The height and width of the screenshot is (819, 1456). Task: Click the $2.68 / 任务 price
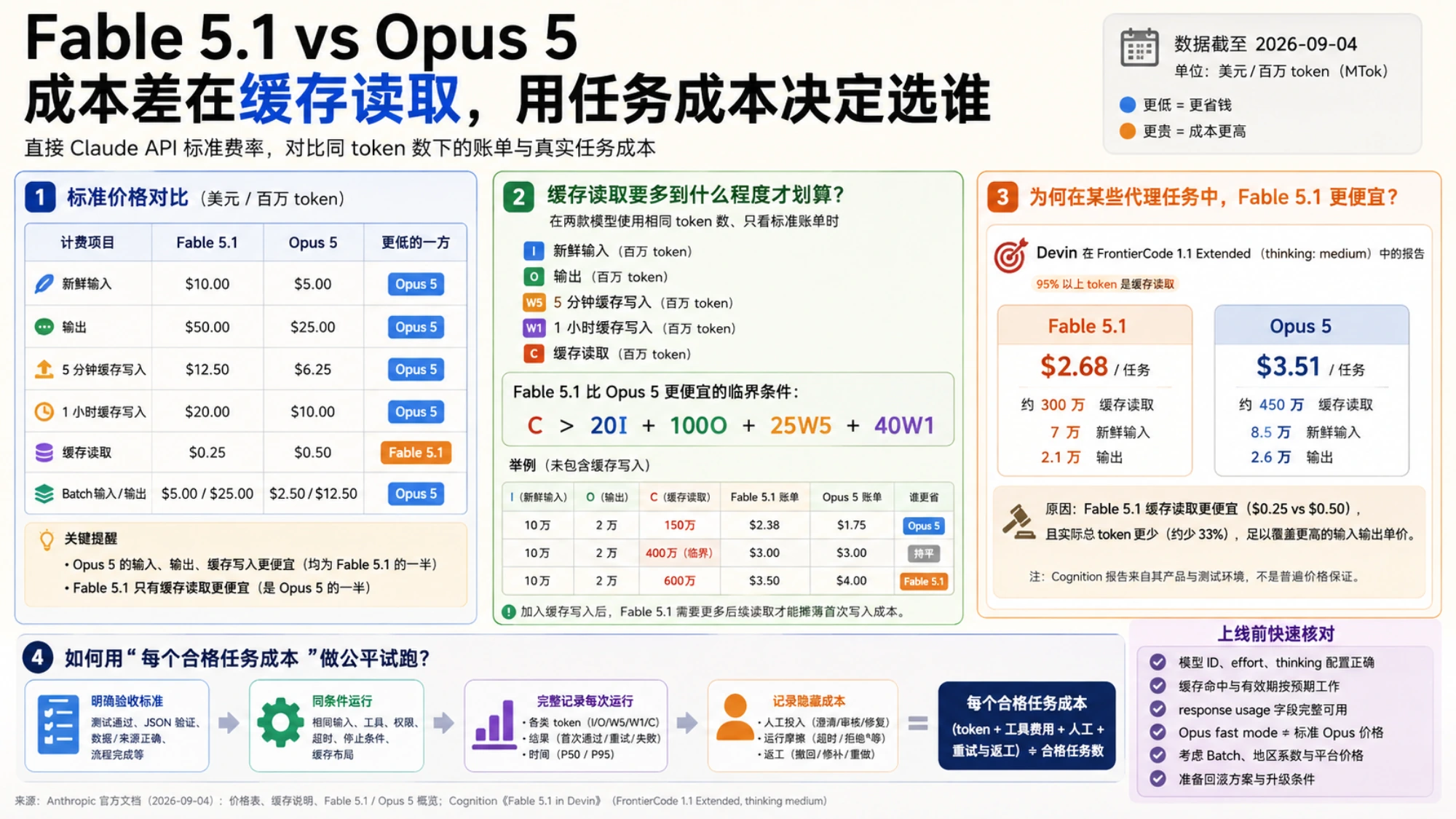click(1095, 366)
